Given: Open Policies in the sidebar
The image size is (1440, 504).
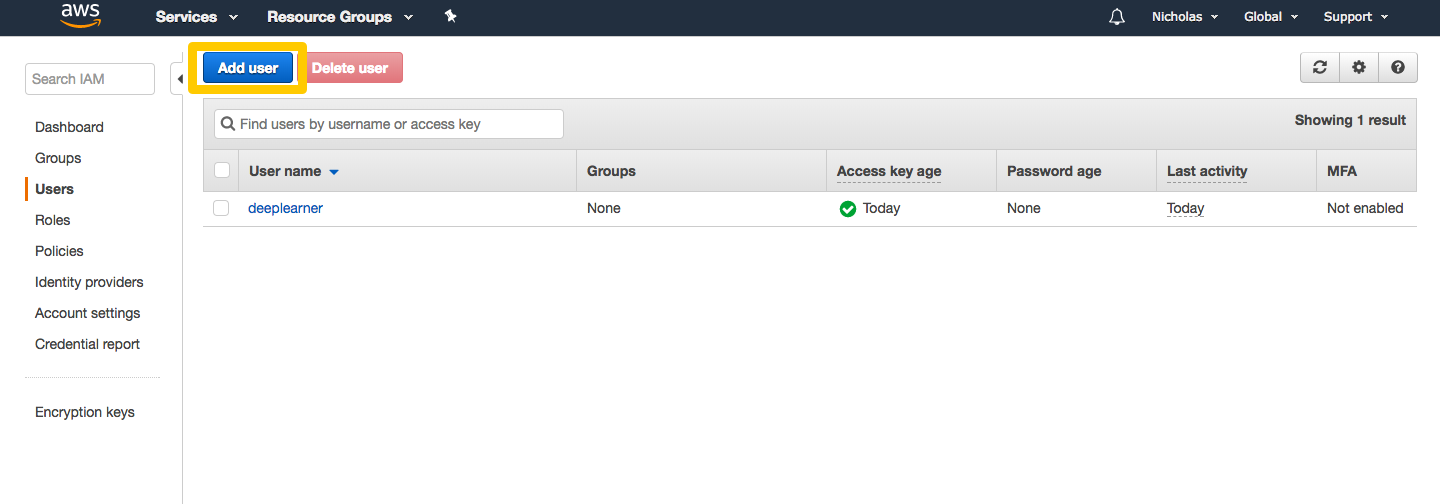Looking at the screenshot, I should coord(59,251).
